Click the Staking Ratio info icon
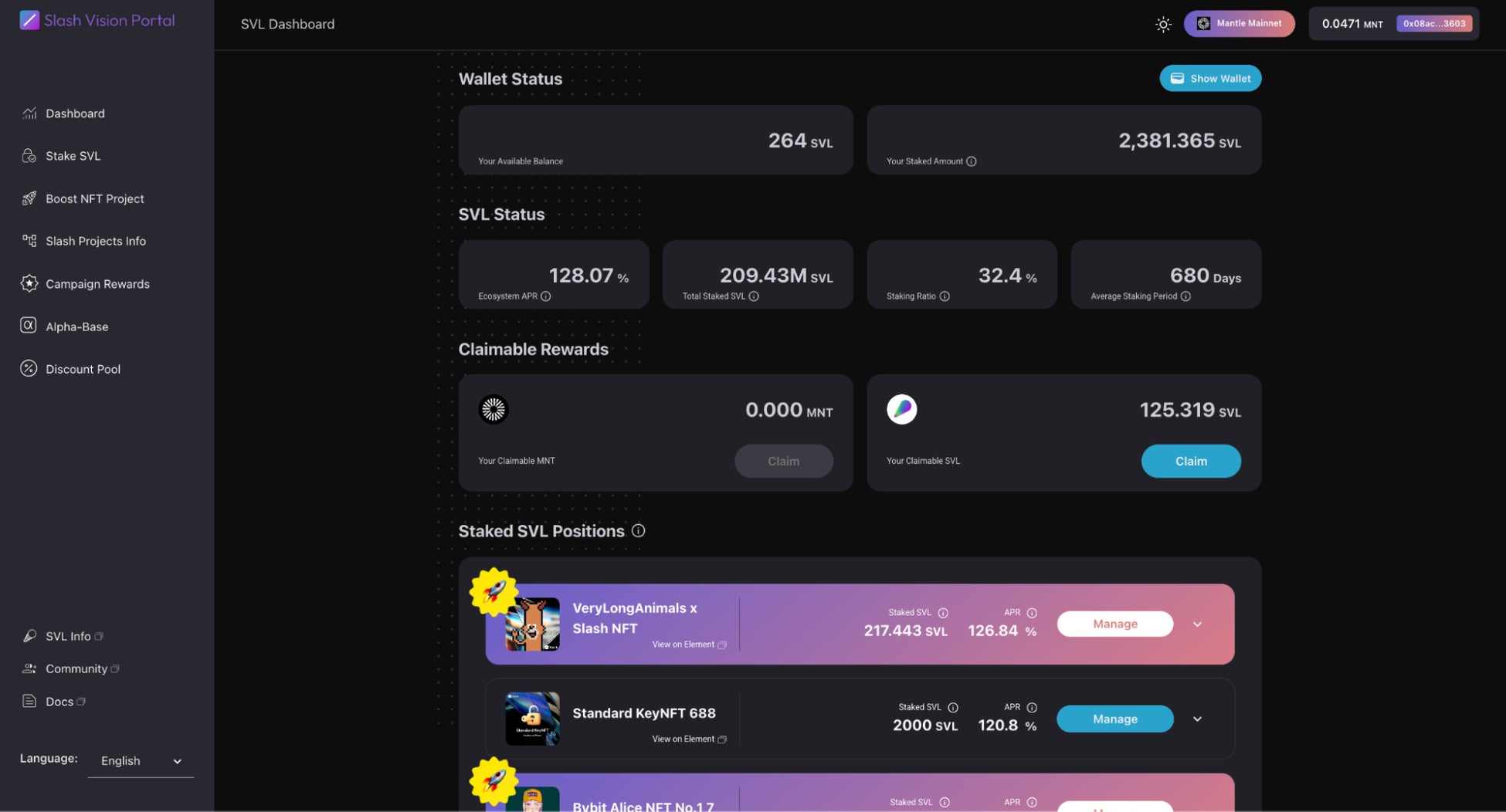 (x=945, y=296)
